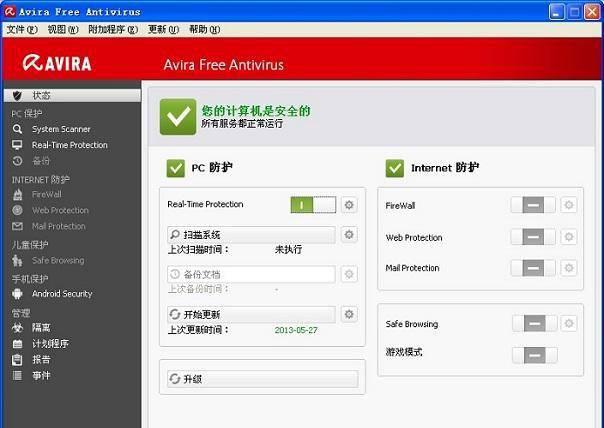Open the Safe Browsing gear settings
The height and width of the screenshot is (428, 604).
coord(569,324)
